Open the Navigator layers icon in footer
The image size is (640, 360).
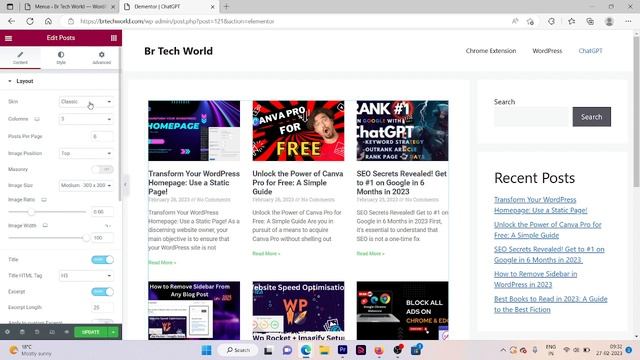click(x=22, y=332)
